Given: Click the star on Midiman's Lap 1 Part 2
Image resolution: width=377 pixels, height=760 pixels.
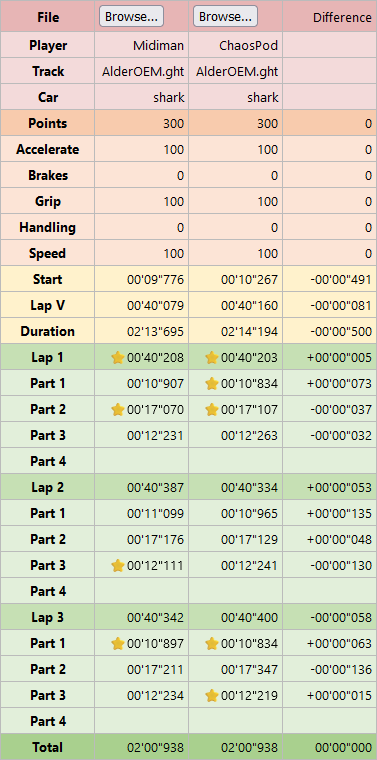Looking at the screenshot, I should coord(118,410).
